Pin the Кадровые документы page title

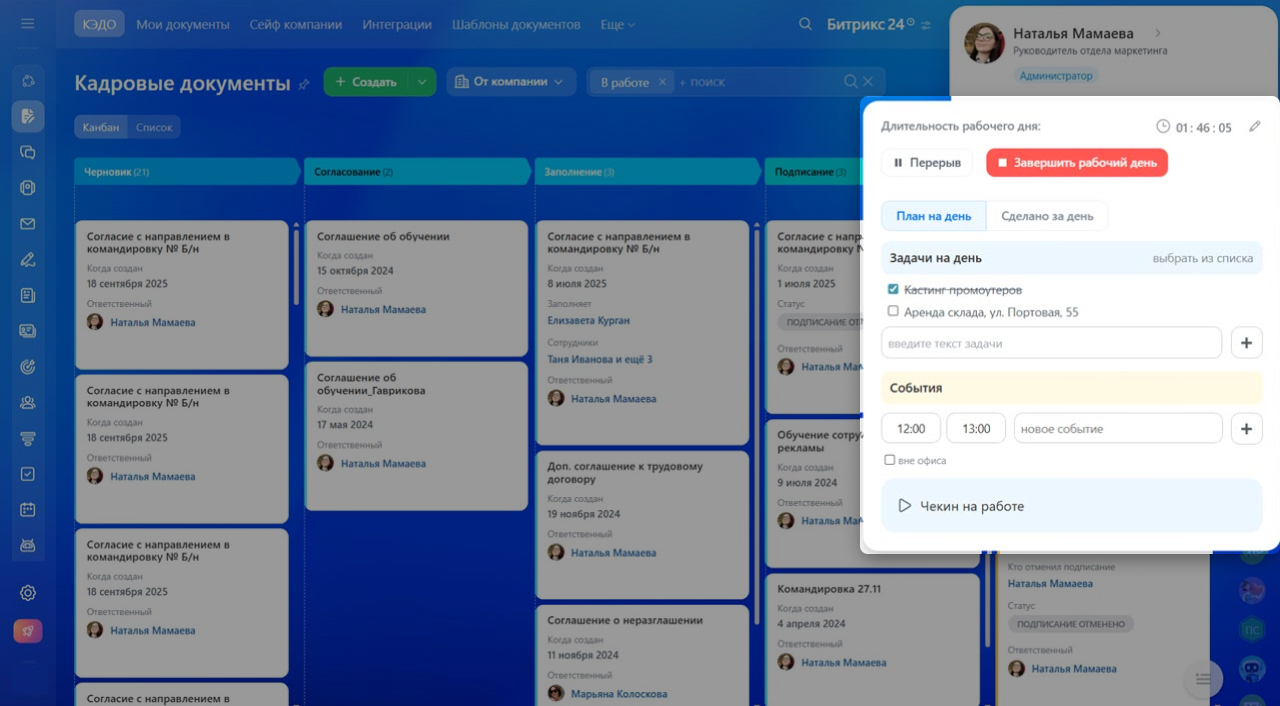(304, 85)
